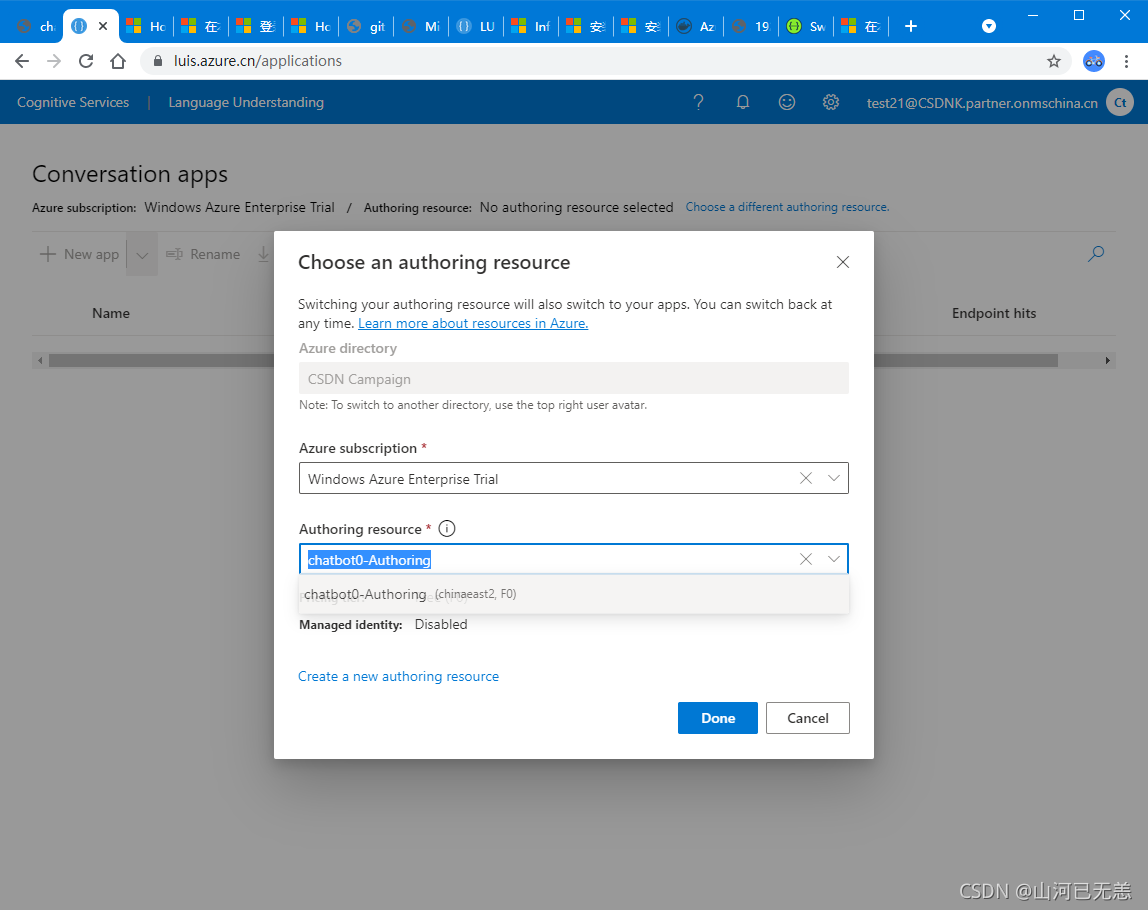Switch to the '19' tab

coord(751,26)
